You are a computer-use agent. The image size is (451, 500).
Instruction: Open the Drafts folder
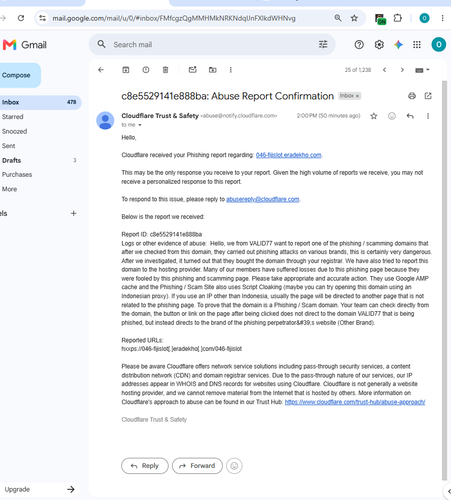point(12,160)
